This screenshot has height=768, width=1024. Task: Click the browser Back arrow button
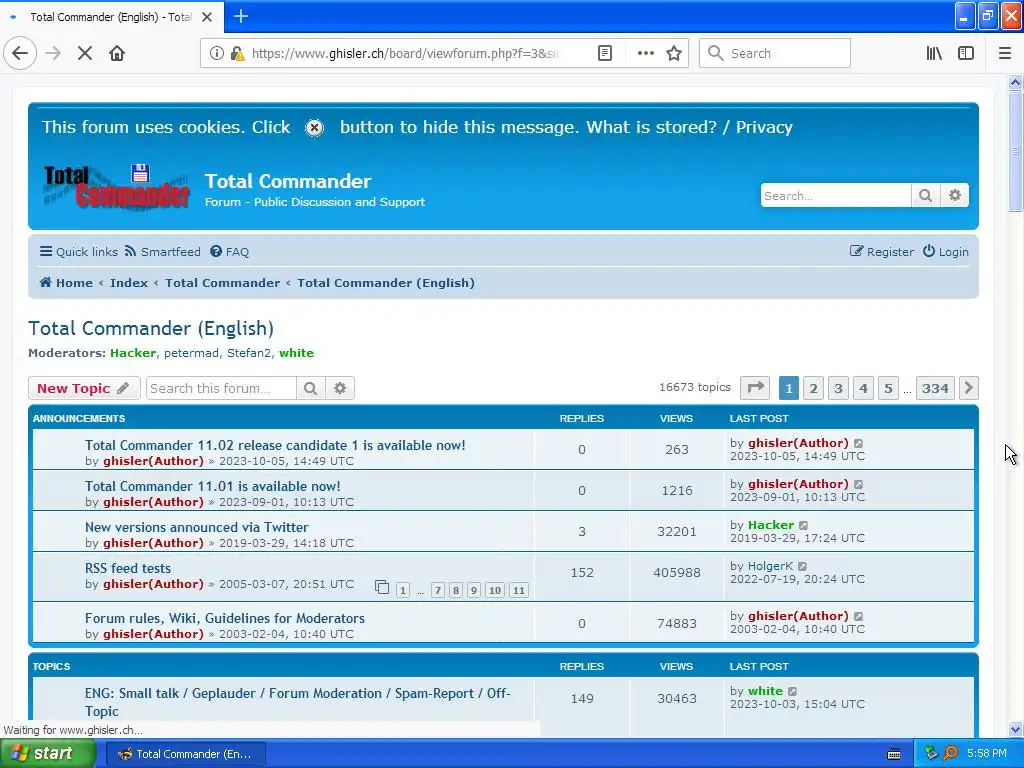point(20,54)
